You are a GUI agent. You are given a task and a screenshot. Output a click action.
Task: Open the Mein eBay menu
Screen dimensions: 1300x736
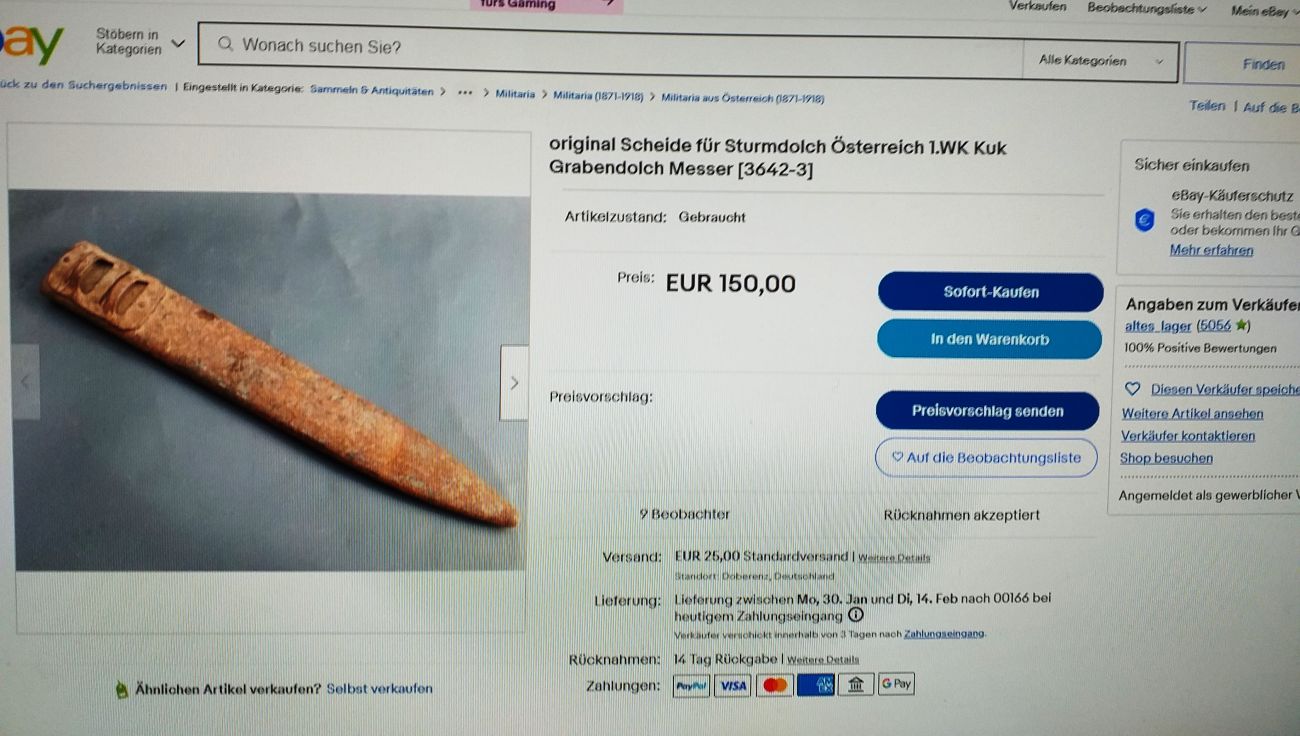tap(1264, 11)
